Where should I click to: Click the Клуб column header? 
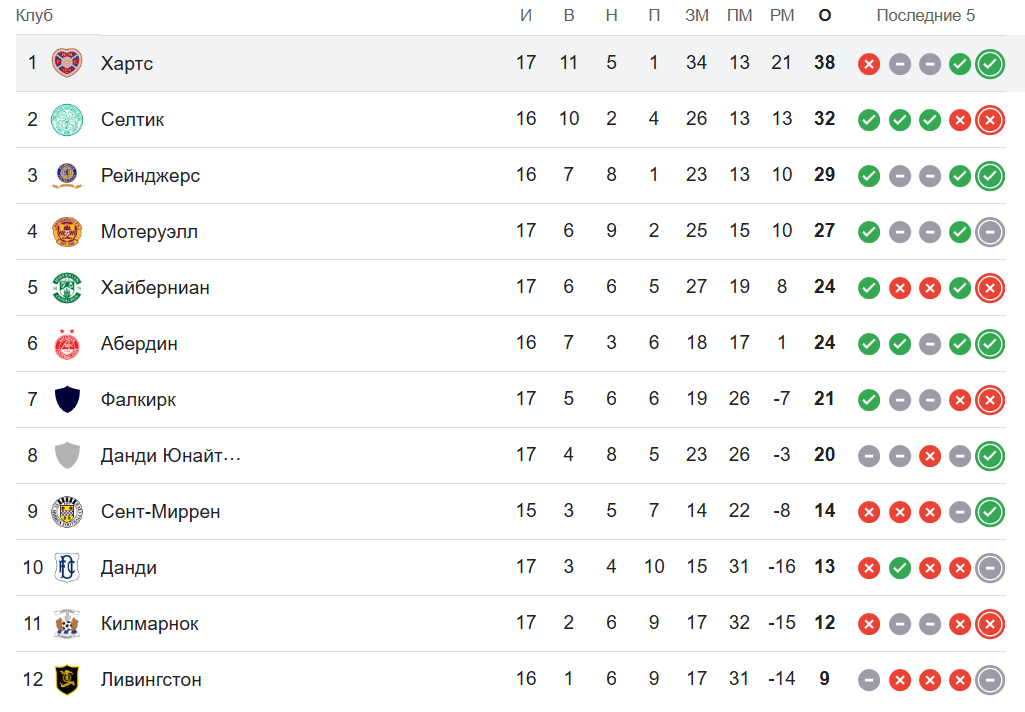click(35, 15)
